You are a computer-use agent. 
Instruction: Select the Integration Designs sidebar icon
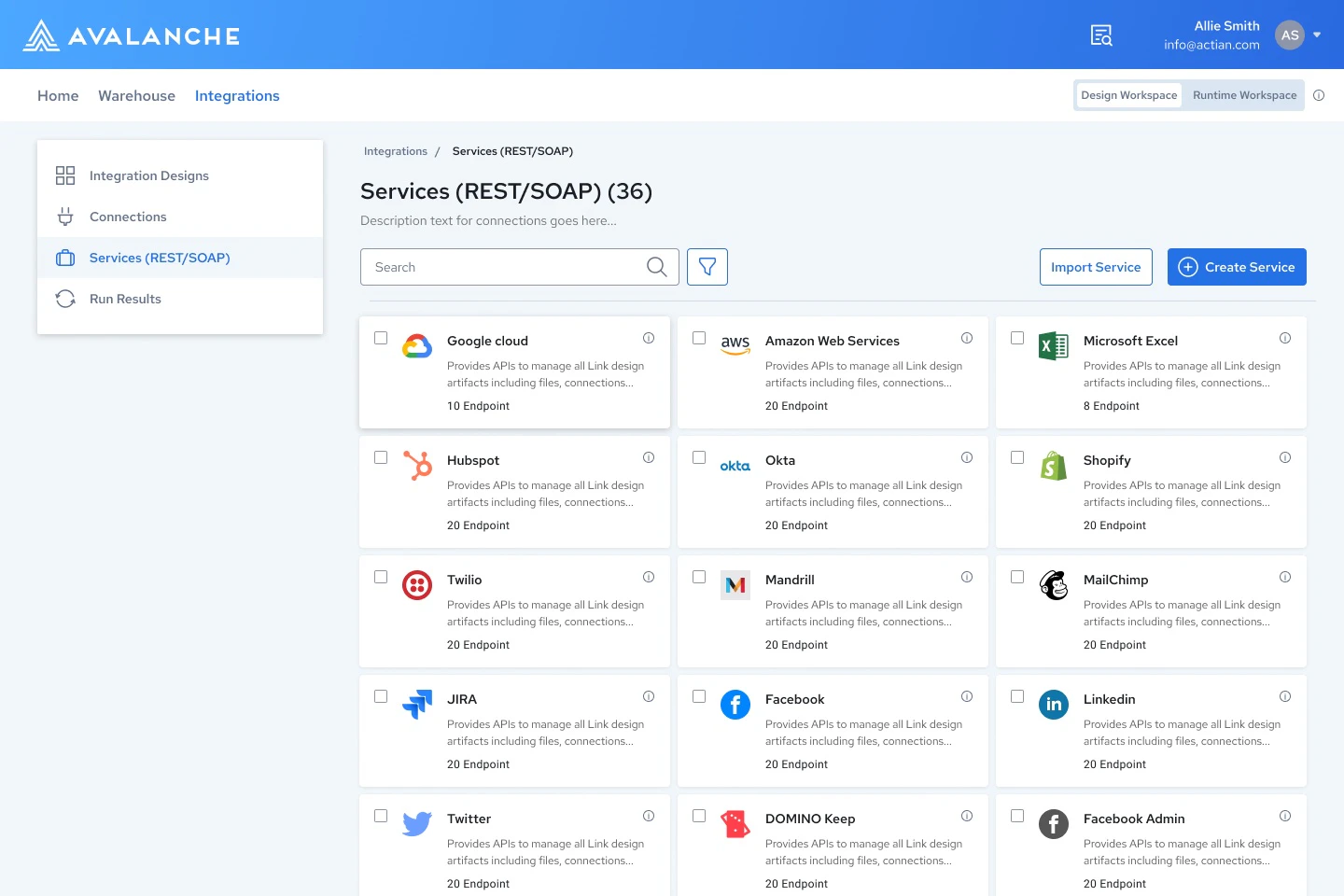pos(64,175)
